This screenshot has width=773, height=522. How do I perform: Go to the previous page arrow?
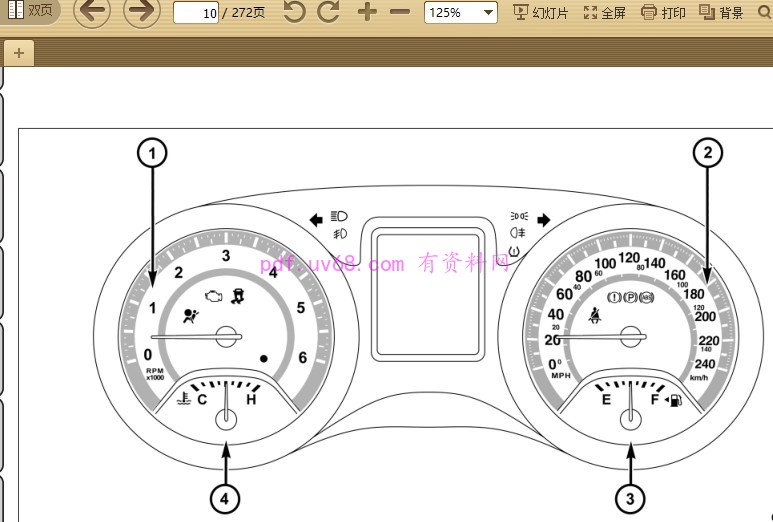(x=92, y=12)
